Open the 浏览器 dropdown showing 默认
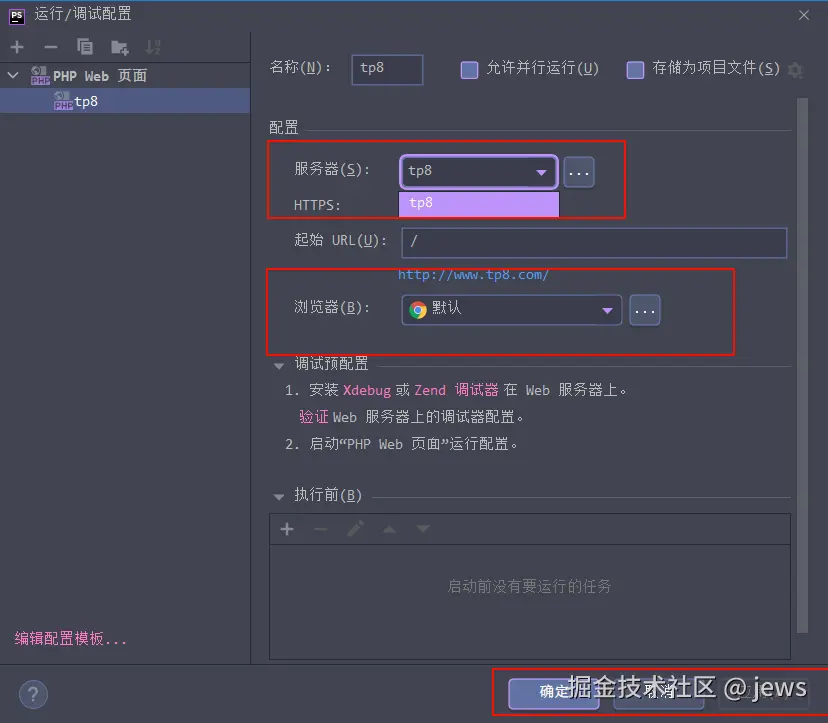The height and width of the screenshot is (723, 828). [511, 311]
